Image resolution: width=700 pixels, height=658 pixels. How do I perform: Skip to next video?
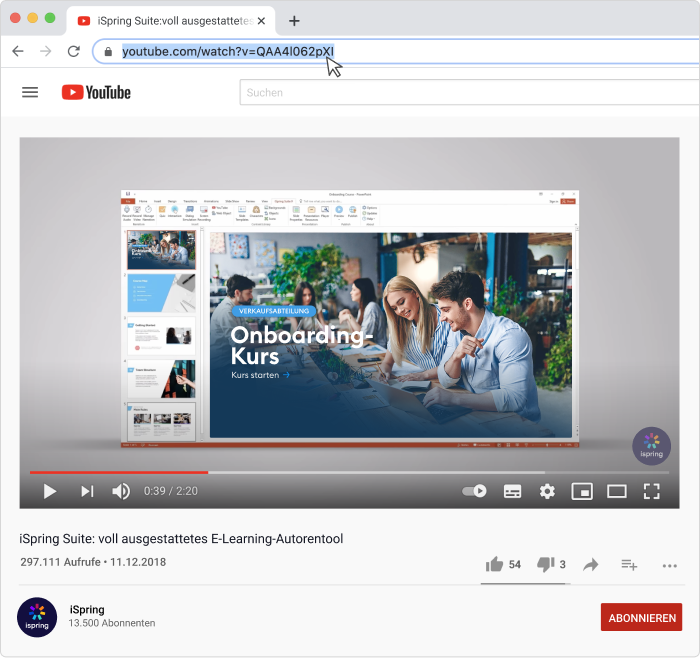click(x=87, y=491)
